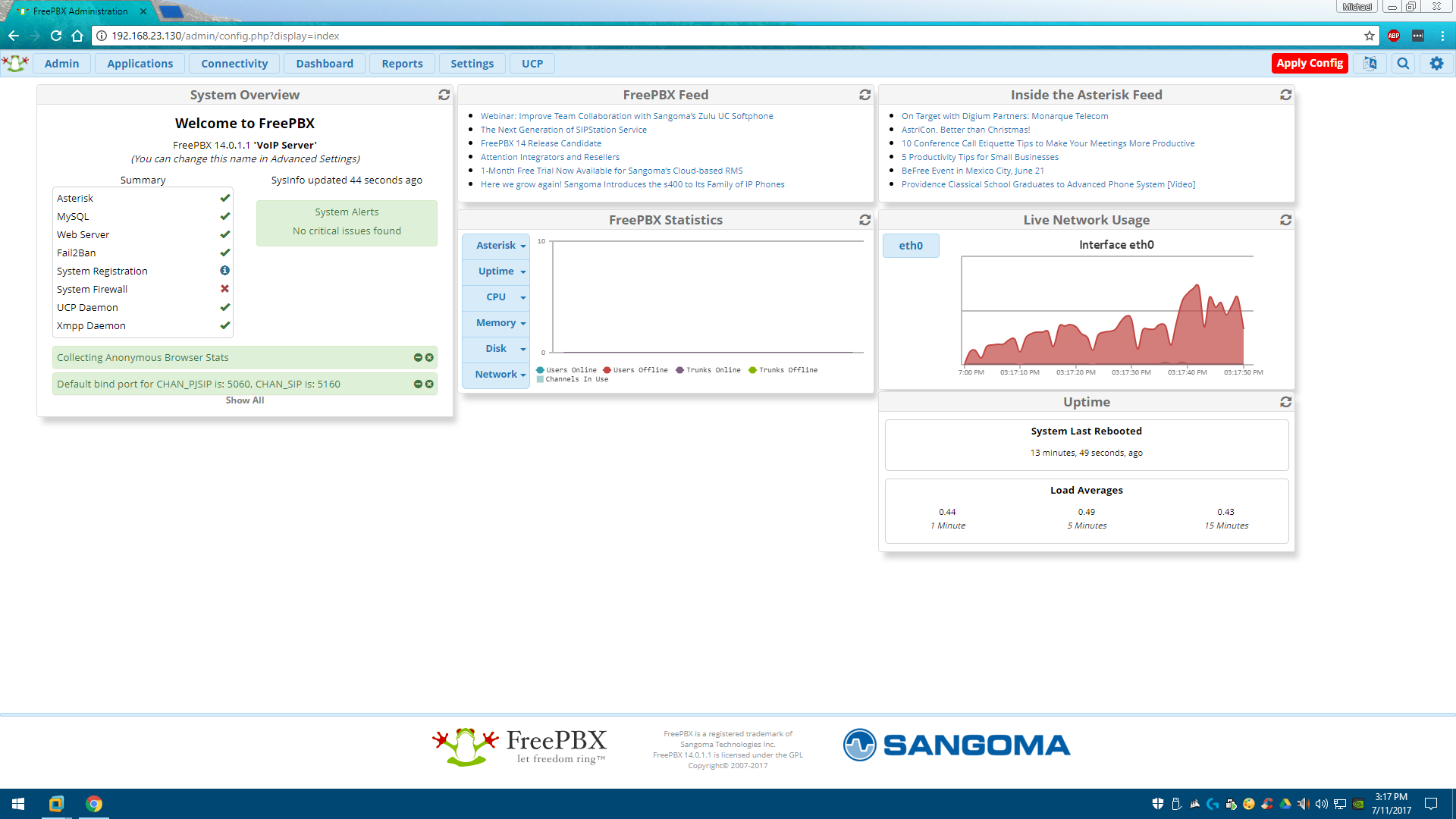Open the Adblock Plus extension icon
Viewport: 1456px width, 819px height.
[x=1394, y=36]
